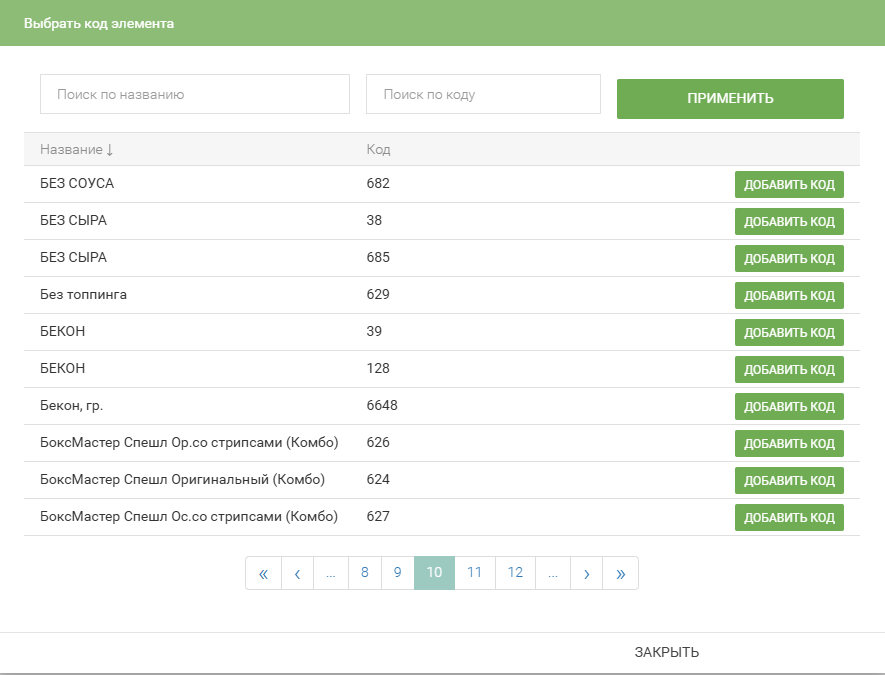Click the search by name field
The width and height of the screenshot is (885, 675).
point(195,94)
